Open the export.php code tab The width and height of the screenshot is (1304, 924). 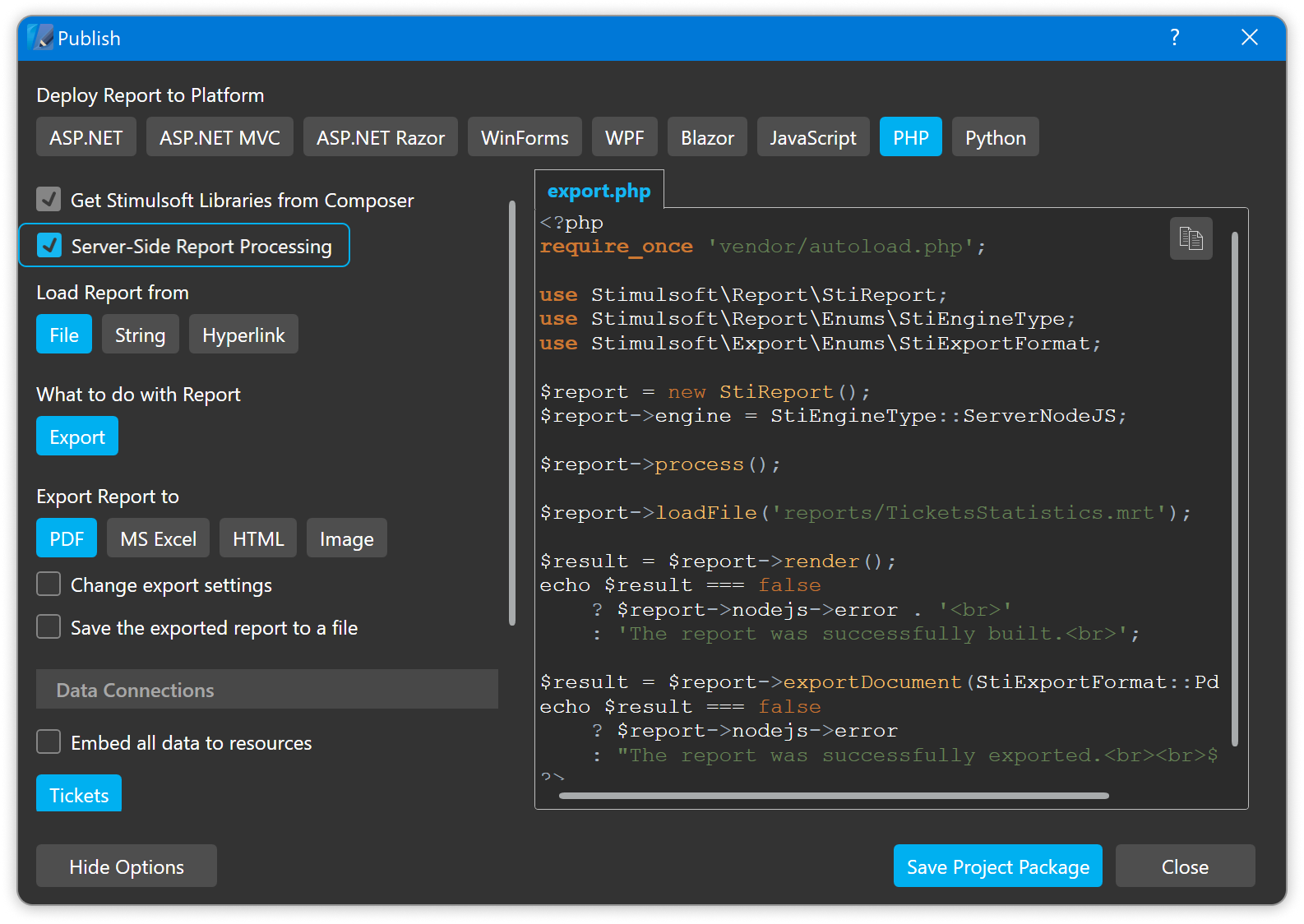click(x=599, y=191)
